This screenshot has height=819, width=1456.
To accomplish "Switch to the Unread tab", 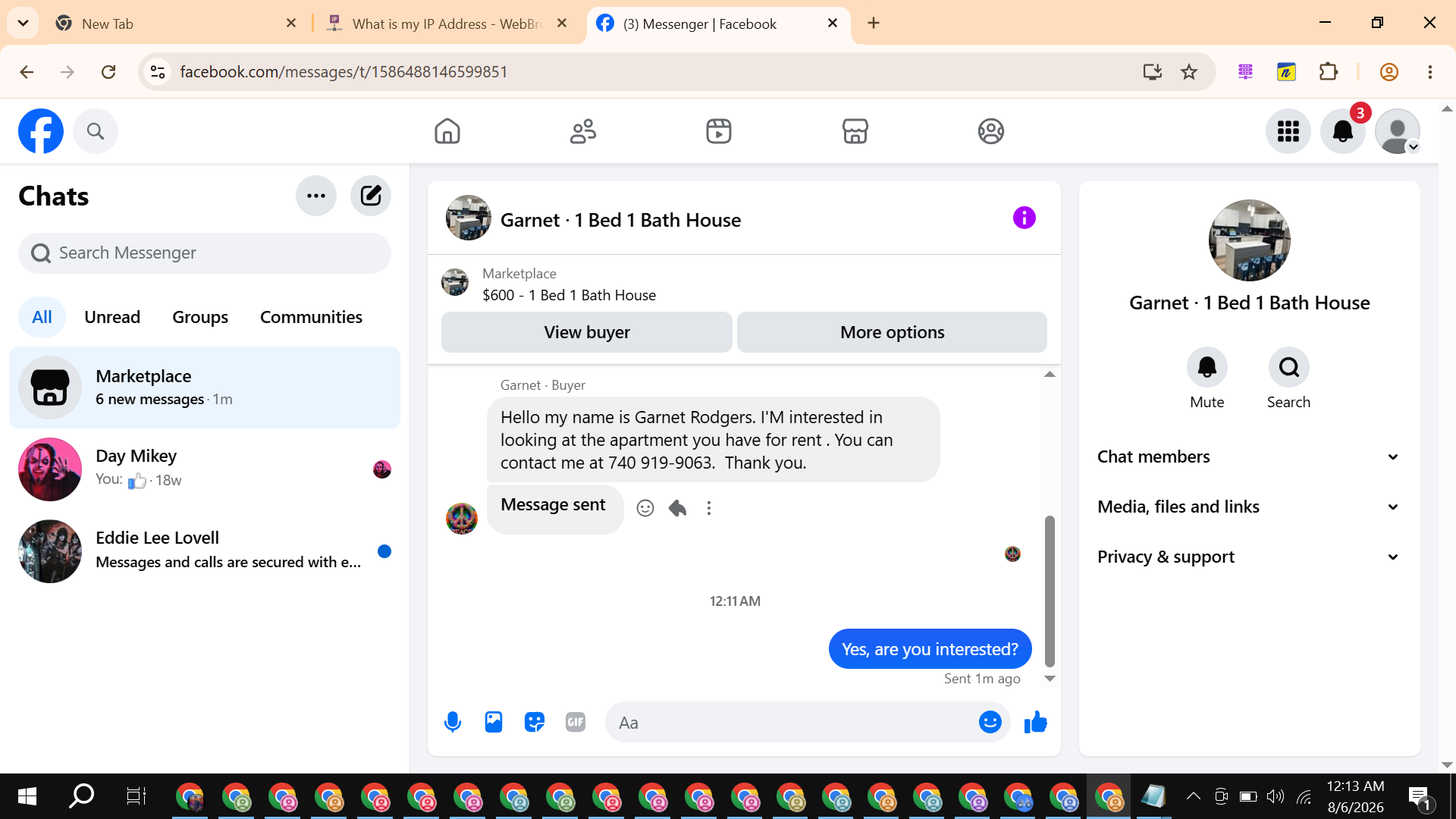I will [112, 317].
